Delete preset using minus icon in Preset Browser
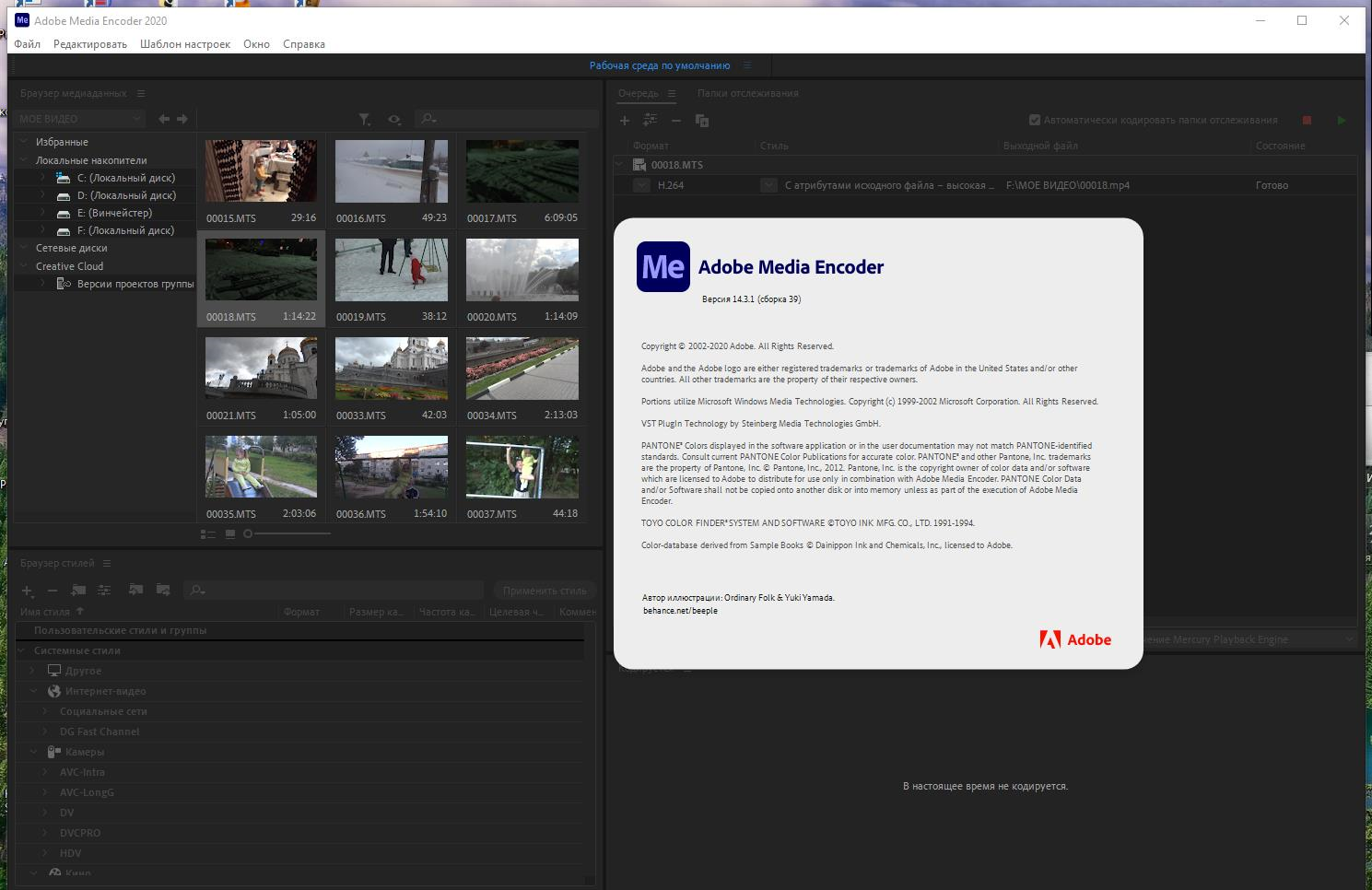This screenshot has width=1372, height=890. 53,591
